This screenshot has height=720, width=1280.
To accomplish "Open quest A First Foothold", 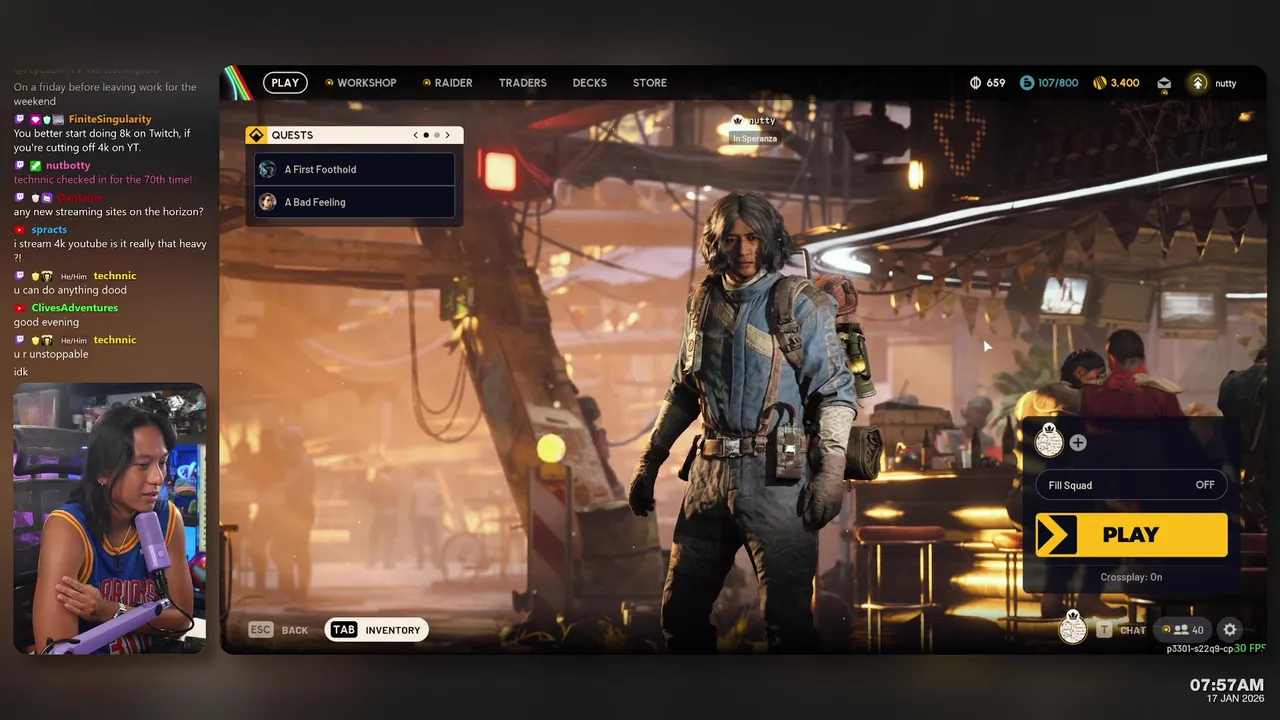I will 354,169.
